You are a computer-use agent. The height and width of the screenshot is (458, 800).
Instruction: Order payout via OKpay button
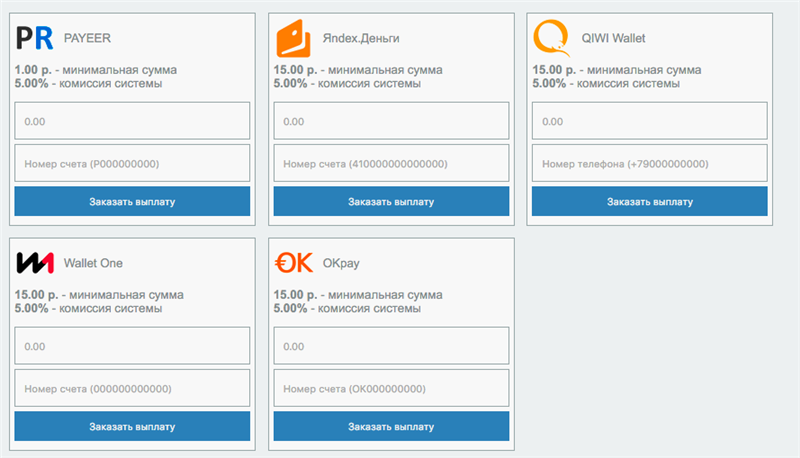pos(391,426)
